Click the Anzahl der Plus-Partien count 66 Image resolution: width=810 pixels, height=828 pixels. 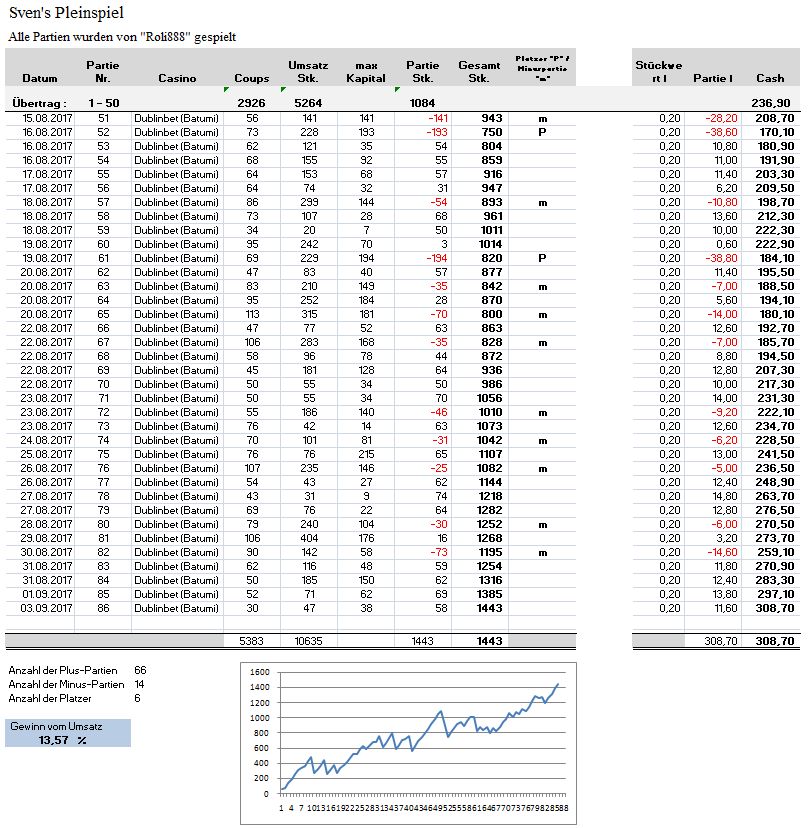(140, 670)
